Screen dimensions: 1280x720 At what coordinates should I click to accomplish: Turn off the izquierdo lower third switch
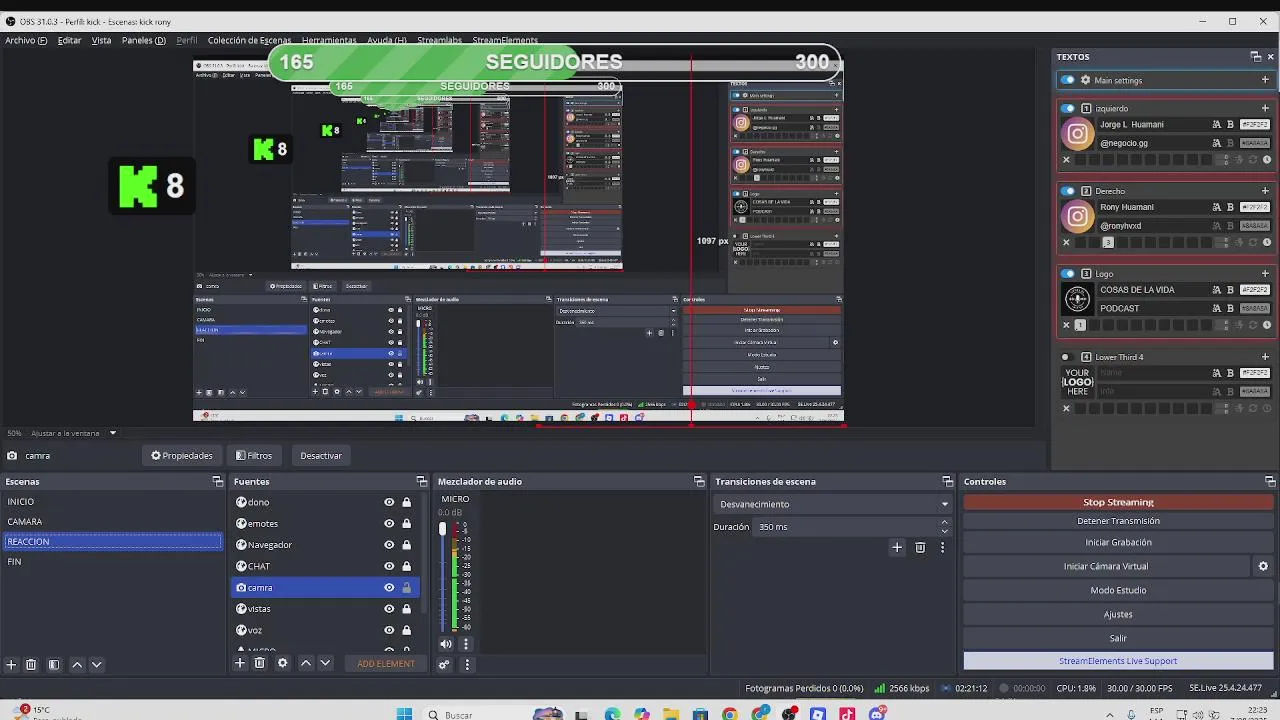[x=1068, y=108]
